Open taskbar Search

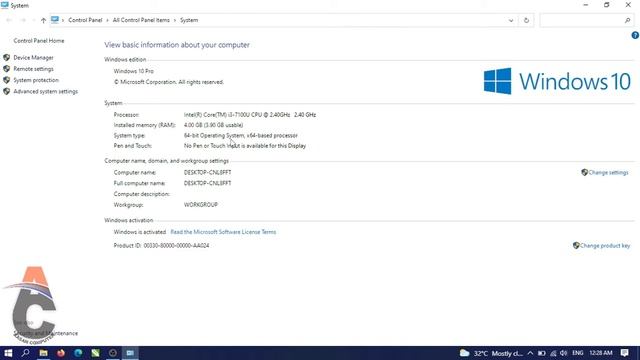click(25, 353)
